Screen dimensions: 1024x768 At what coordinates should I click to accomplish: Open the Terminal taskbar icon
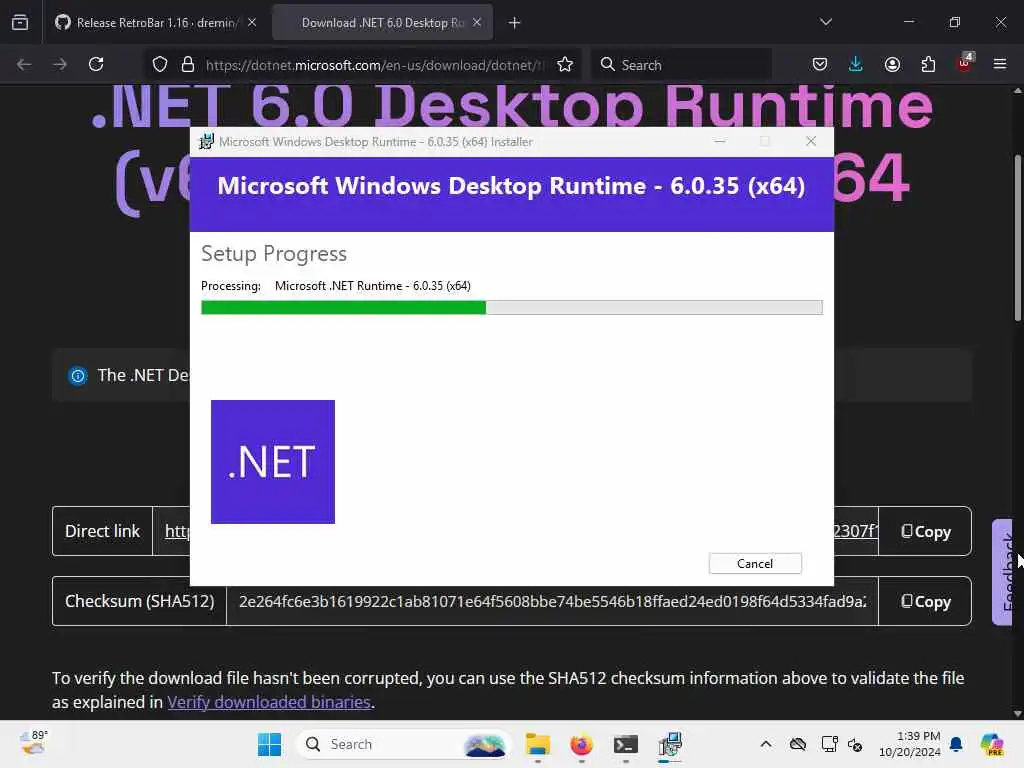pos(625,744)
